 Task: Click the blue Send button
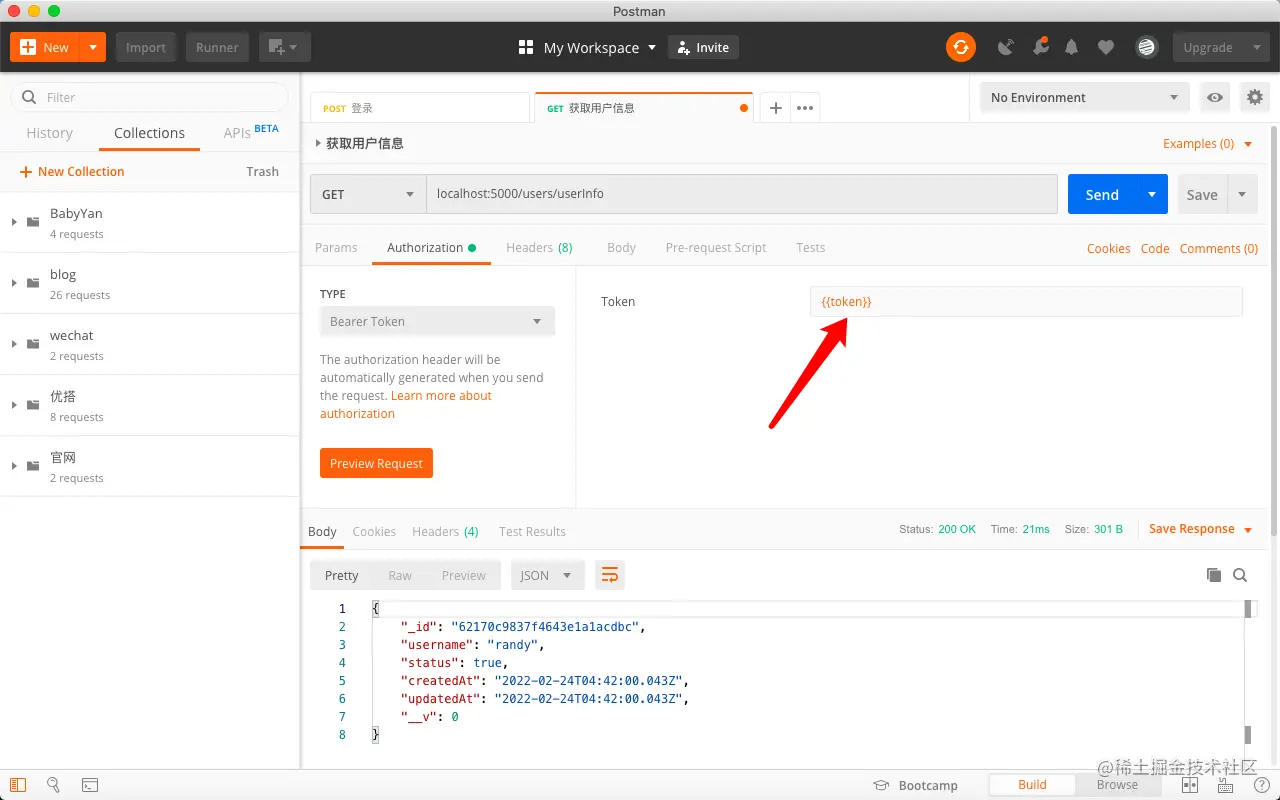coord(1102,194)
